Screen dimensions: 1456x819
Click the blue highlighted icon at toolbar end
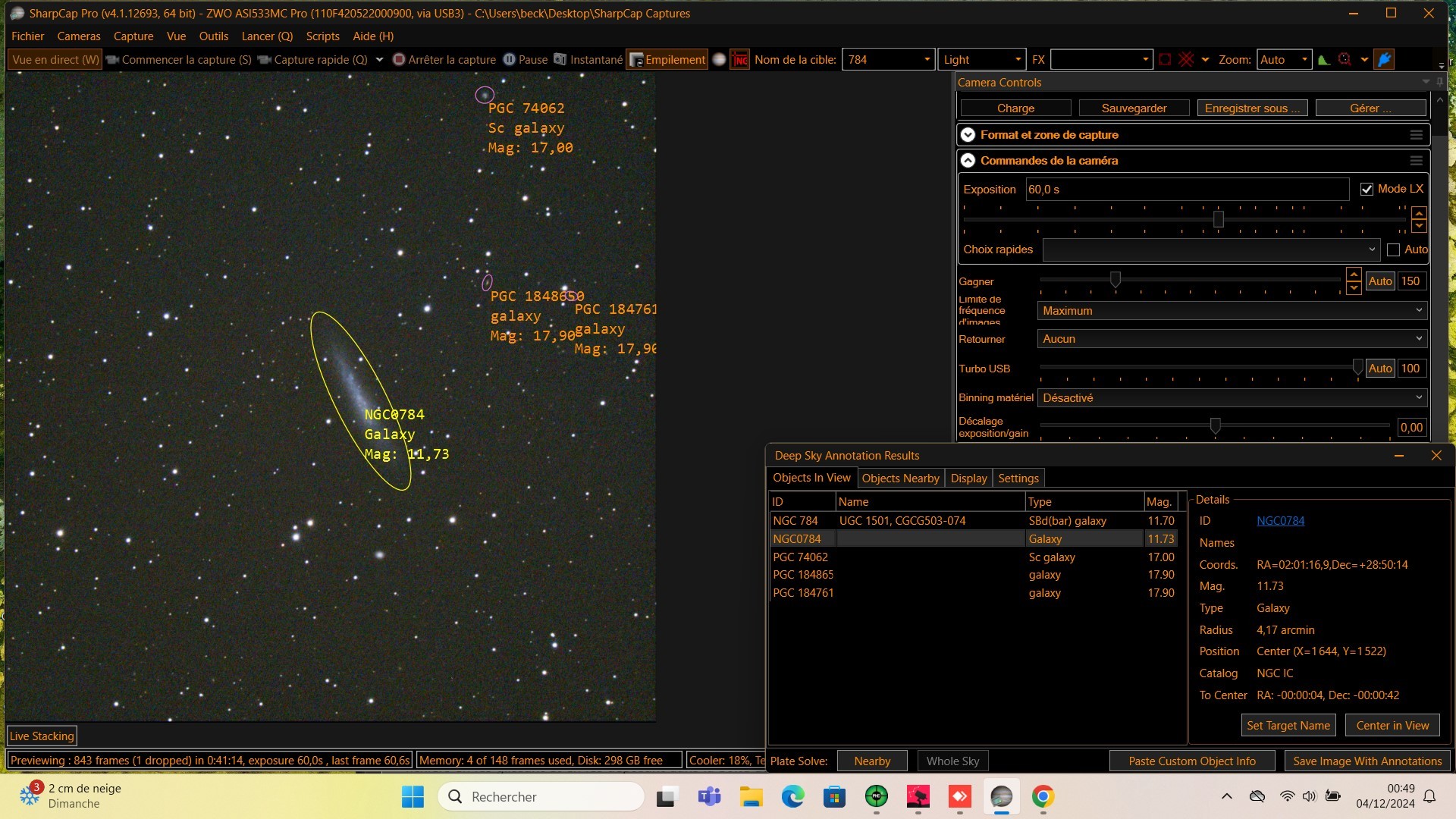pyautogui.click(x=1385, y=60)
